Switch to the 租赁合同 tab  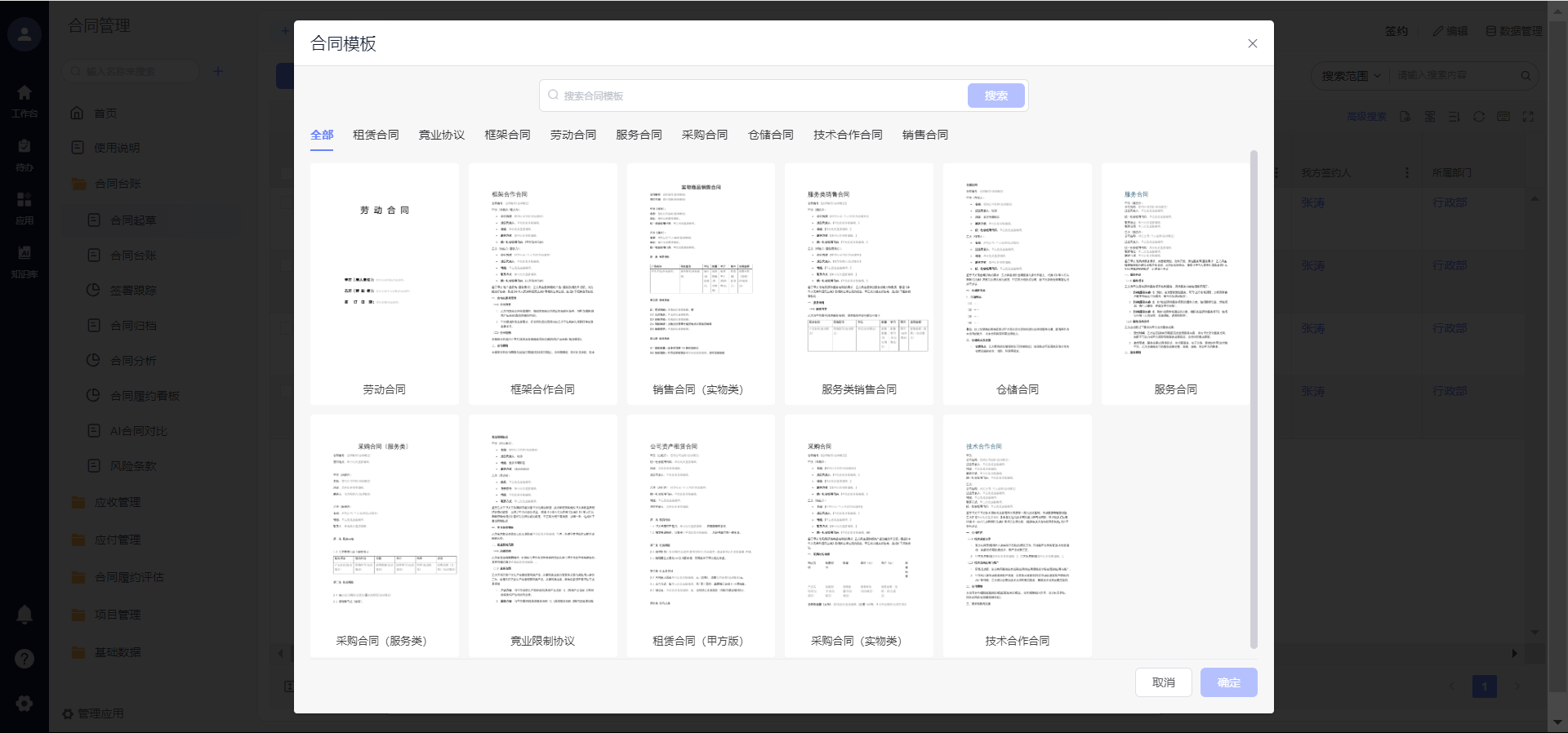pos(376,135)
